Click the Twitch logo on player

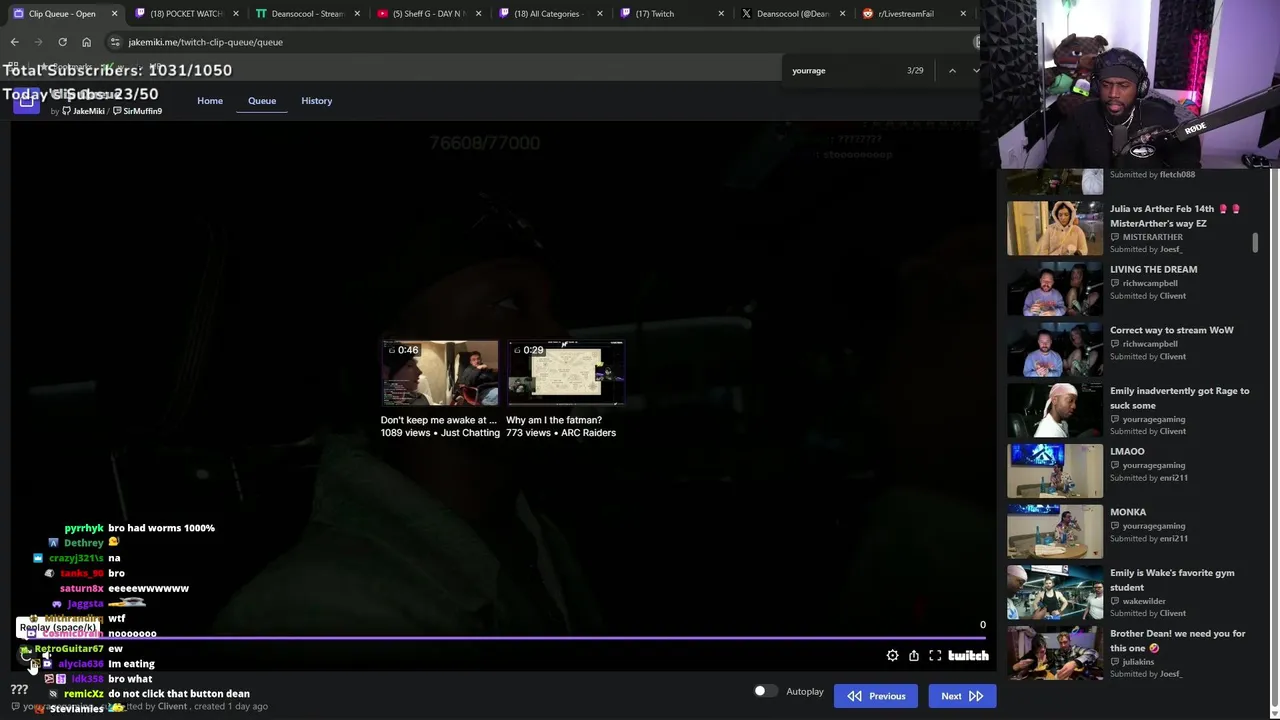[968, 656]
